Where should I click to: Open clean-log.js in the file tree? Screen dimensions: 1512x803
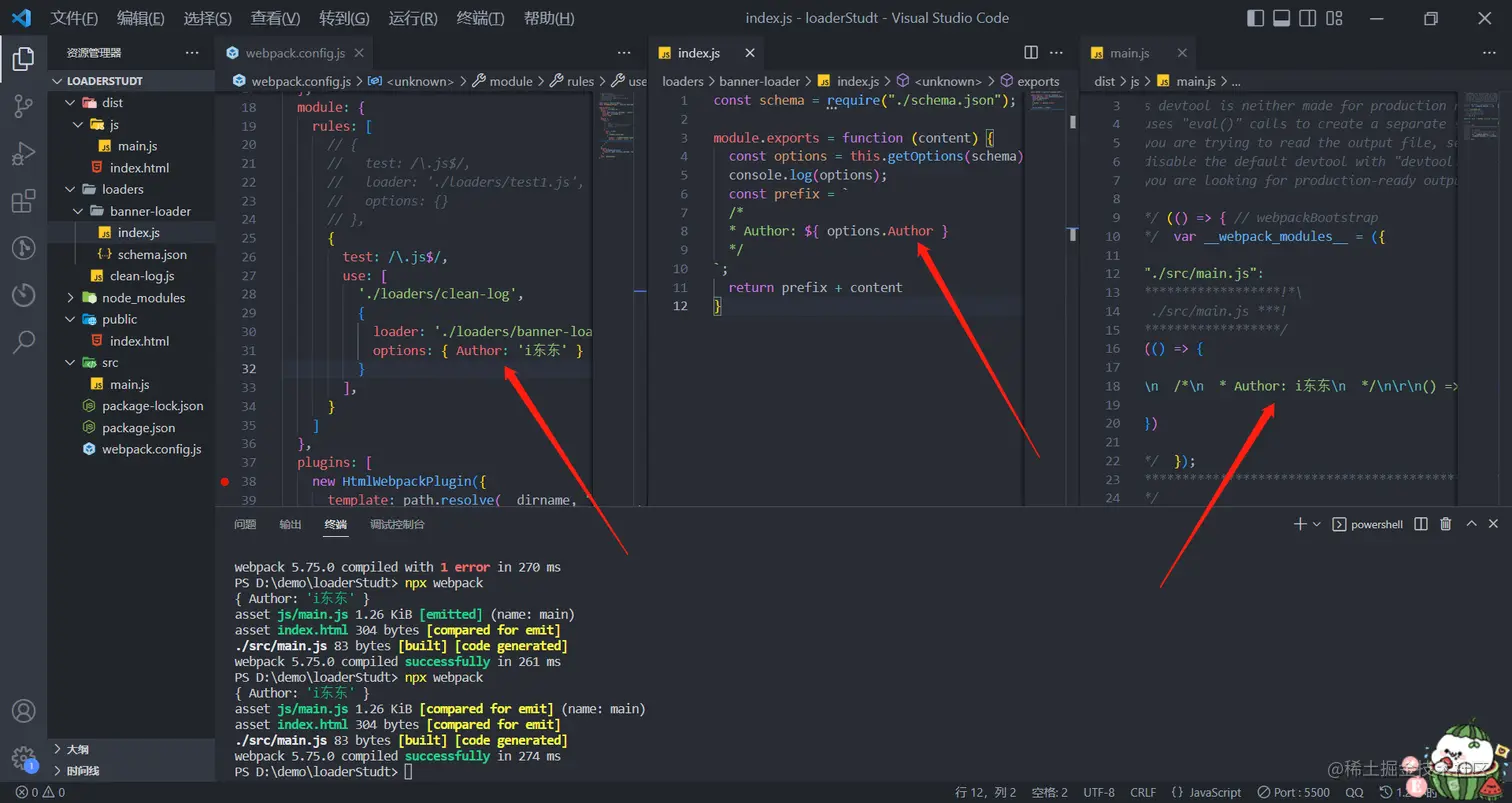(x=131, y=276)
